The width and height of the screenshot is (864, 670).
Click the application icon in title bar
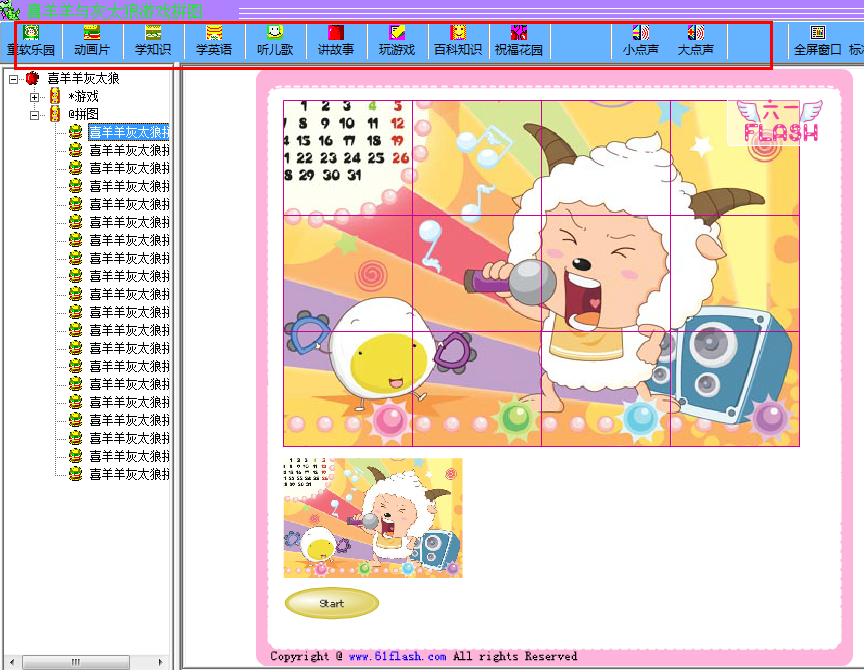[x=10, y=10]
